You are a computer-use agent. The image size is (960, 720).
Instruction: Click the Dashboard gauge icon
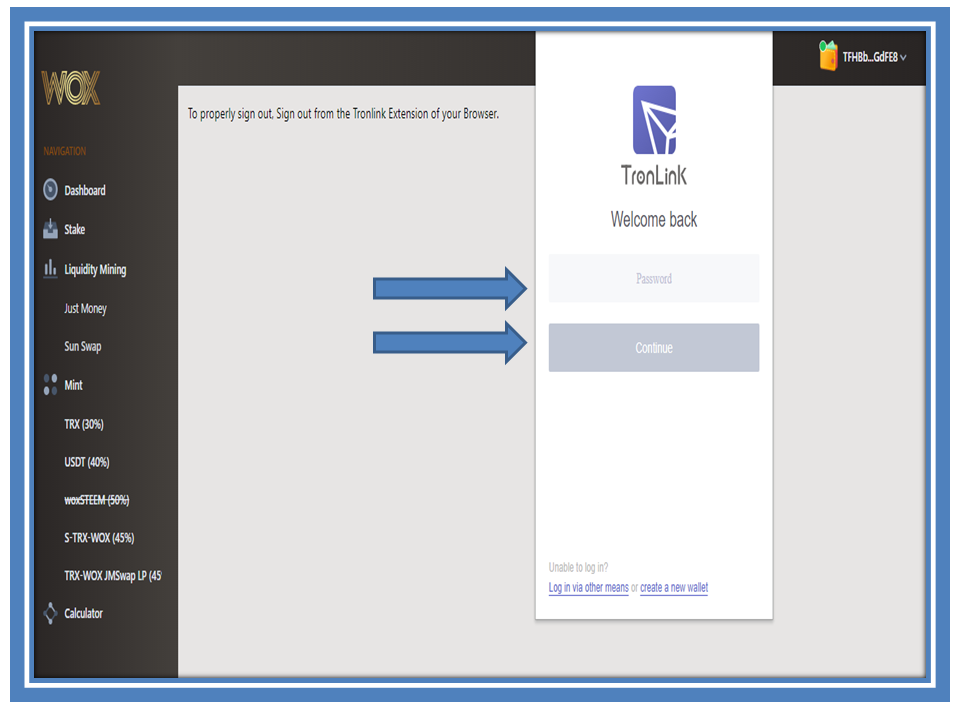coord(51,190)
